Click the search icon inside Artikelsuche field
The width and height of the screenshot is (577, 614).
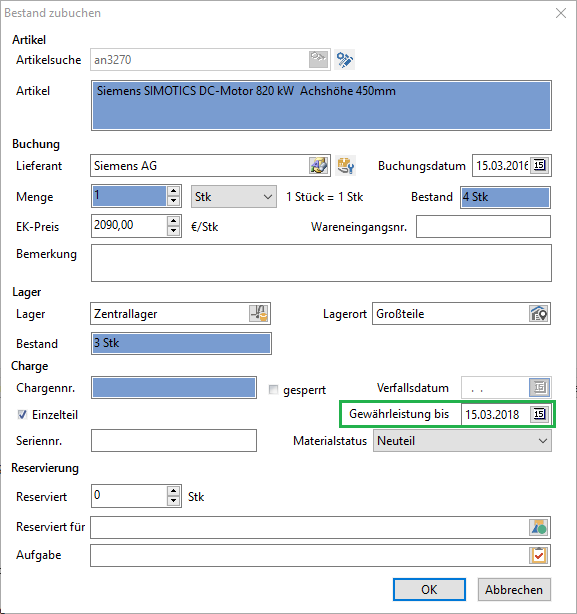[319, 60]
